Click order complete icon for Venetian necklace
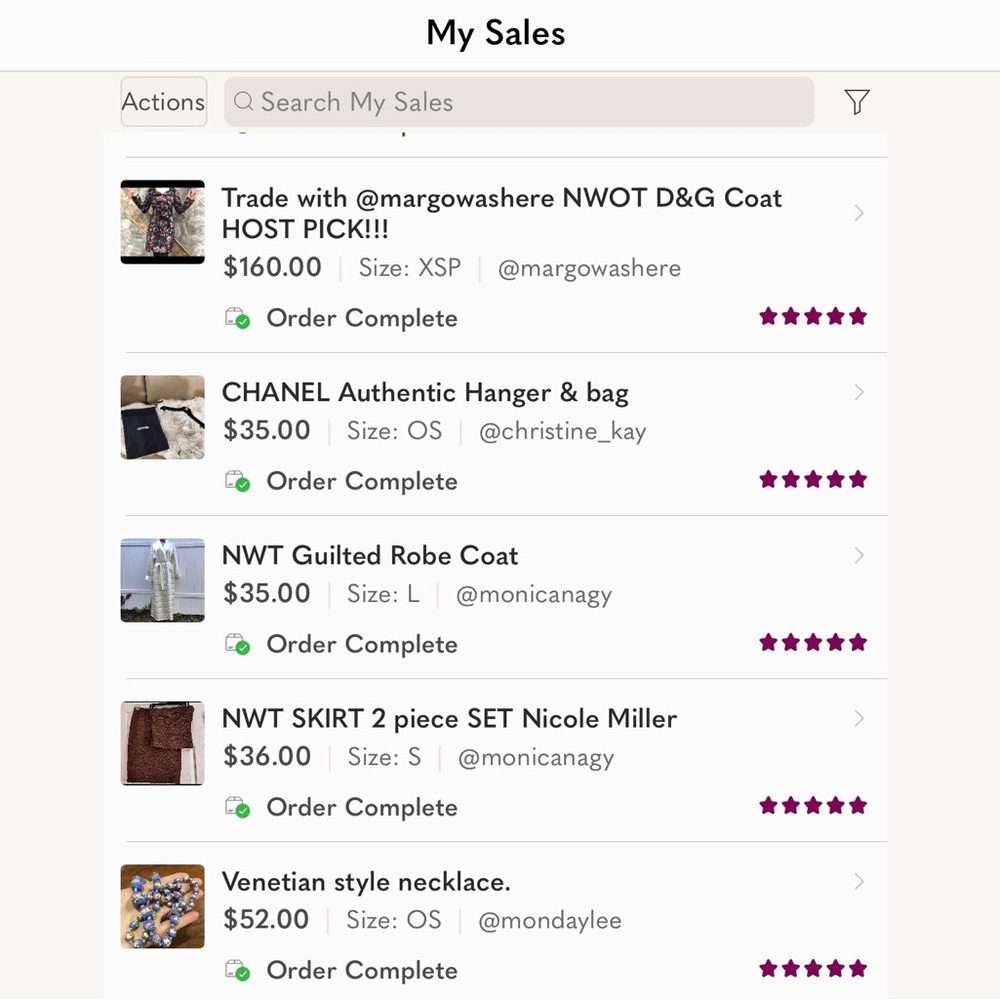1000x1000 pixels. (x=237, y=971)
